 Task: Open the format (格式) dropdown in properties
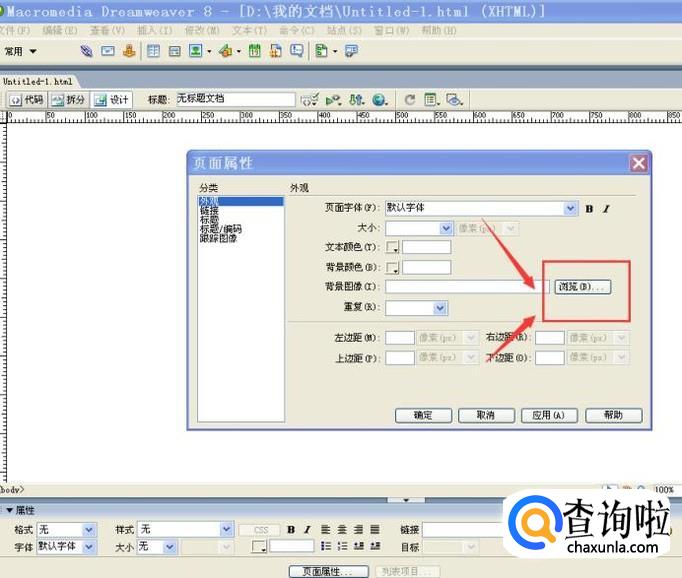[89, 530]
